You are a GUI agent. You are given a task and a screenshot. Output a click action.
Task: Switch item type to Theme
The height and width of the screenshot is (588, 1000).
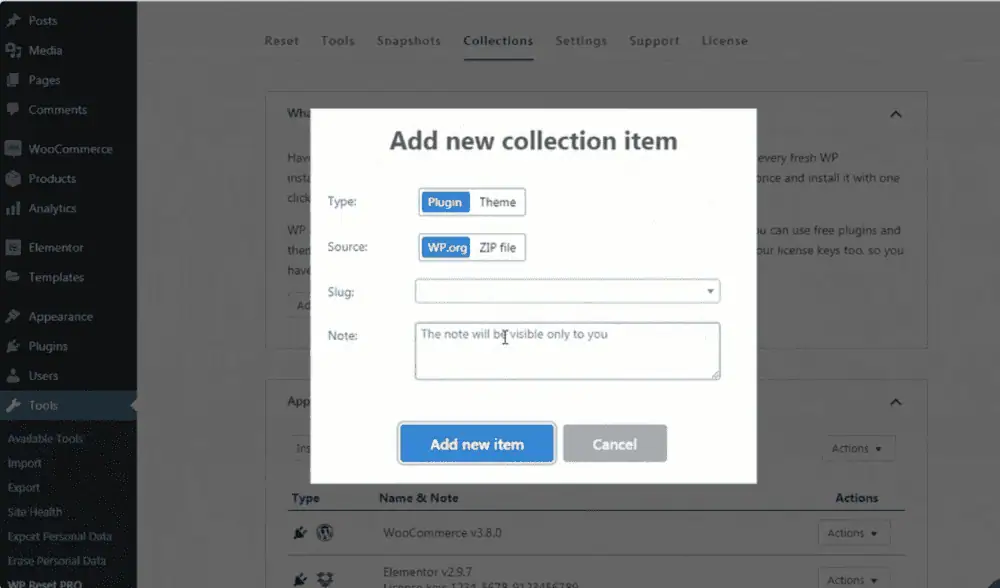(497, 202)
